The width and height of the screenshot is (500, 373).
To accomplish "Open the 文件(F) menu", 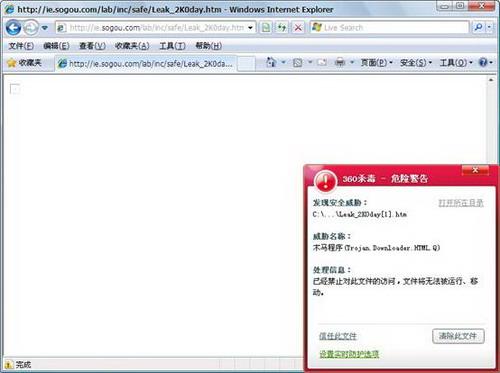I will click(21, 46).
